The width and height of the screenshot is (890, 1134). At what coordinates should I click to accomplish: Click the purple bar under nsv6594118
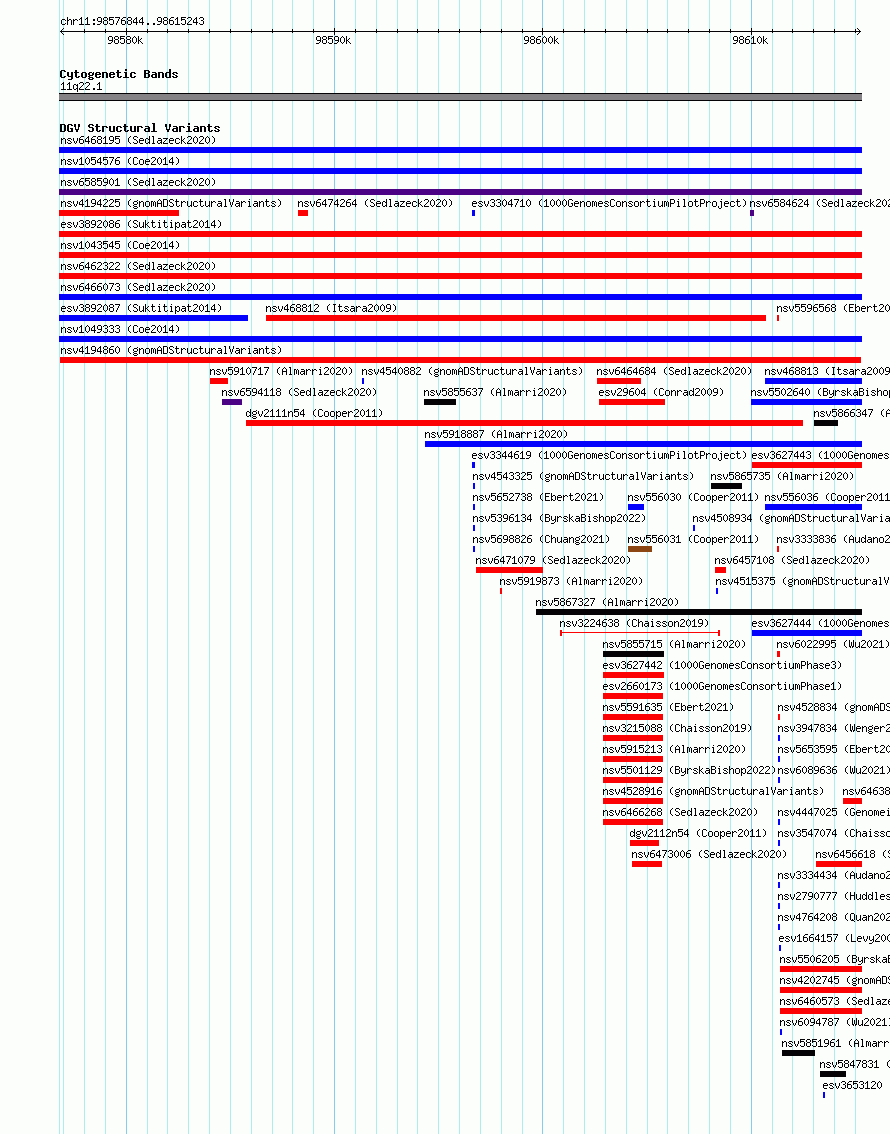[232, 402]
